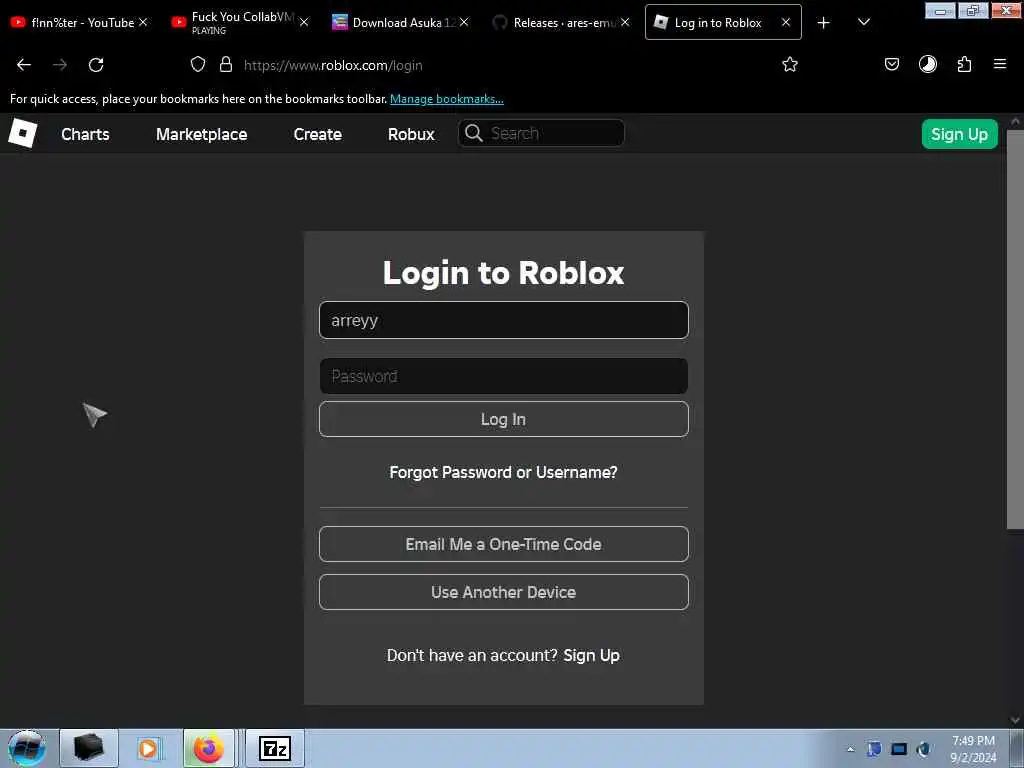
Task: Close the Log in to Roblox tab
Action: pyautogui.click(x=786, y=22)
